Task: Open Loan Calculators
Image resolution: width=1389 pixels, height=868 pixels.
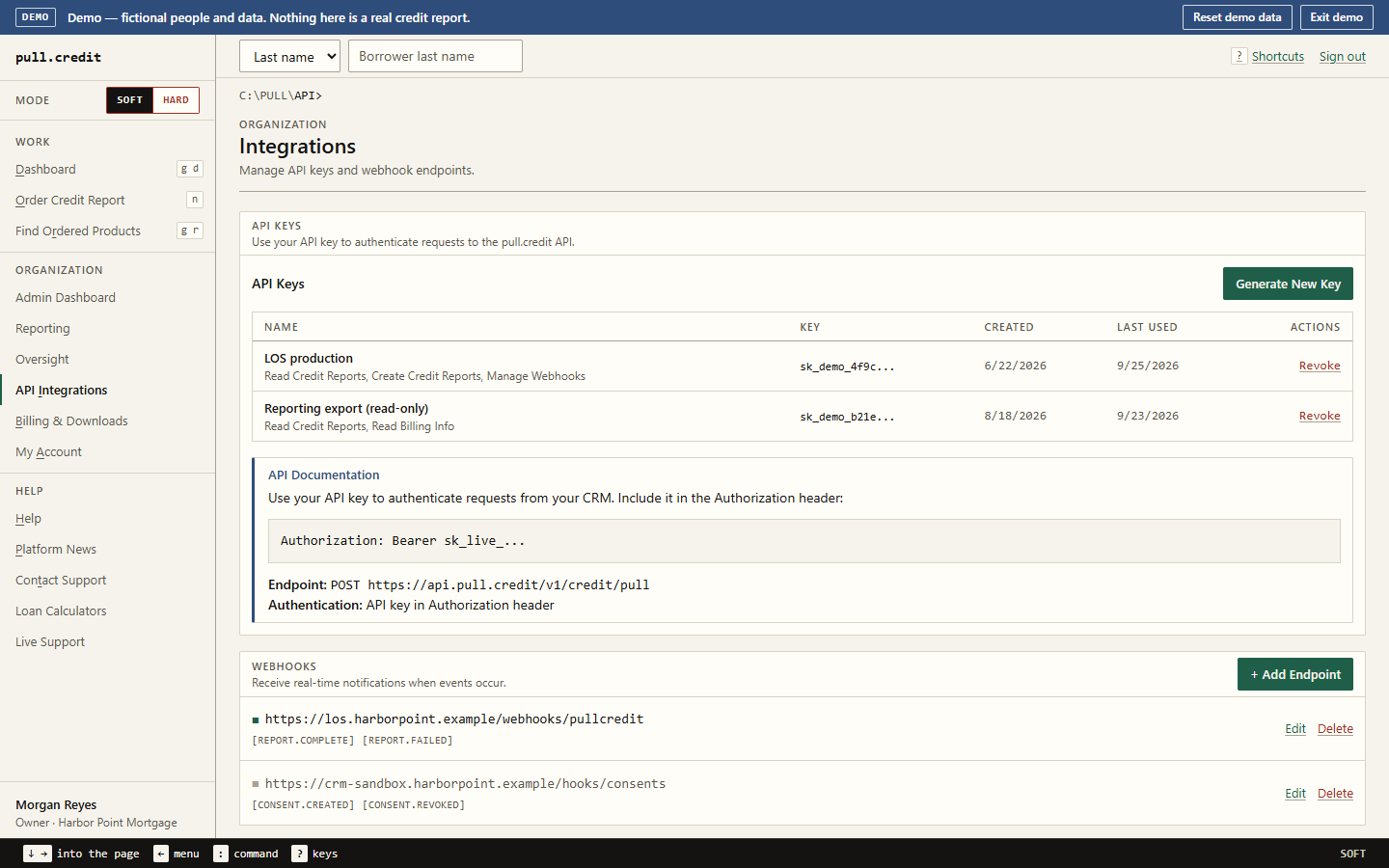Action: 61,611
